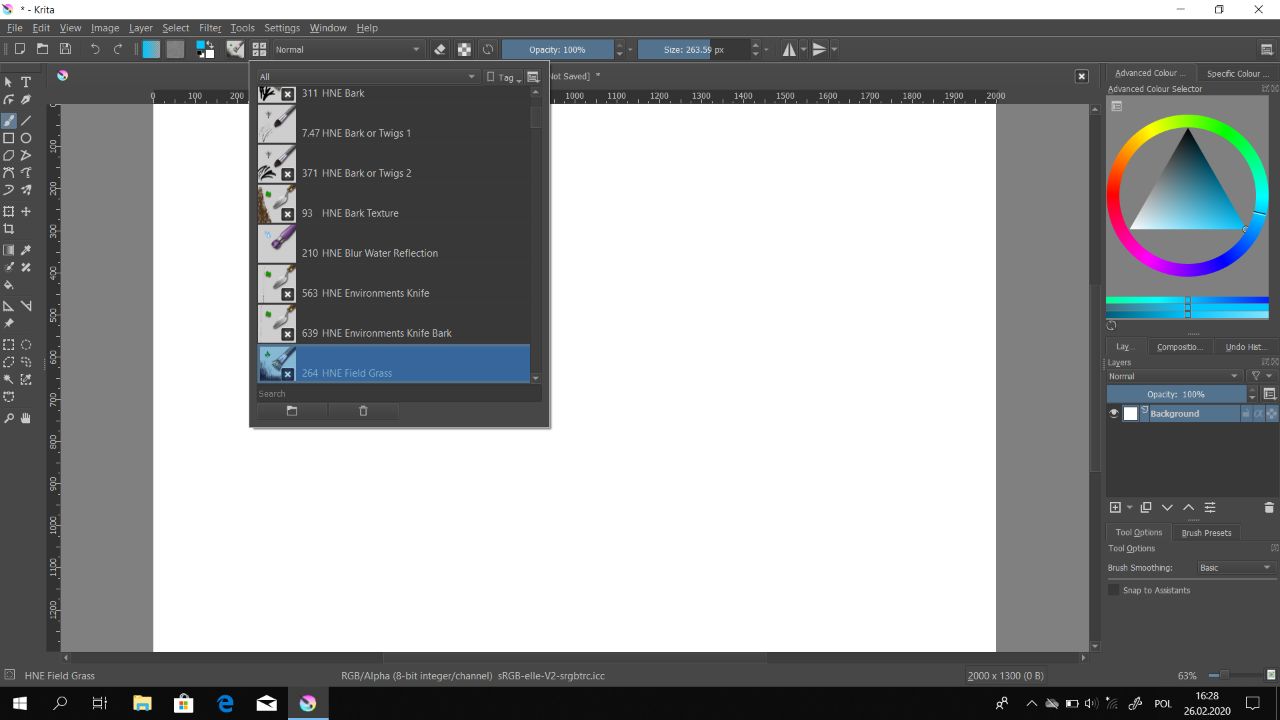Switch to Undo History tab
1280x720 pixels.
(1246, 347)
